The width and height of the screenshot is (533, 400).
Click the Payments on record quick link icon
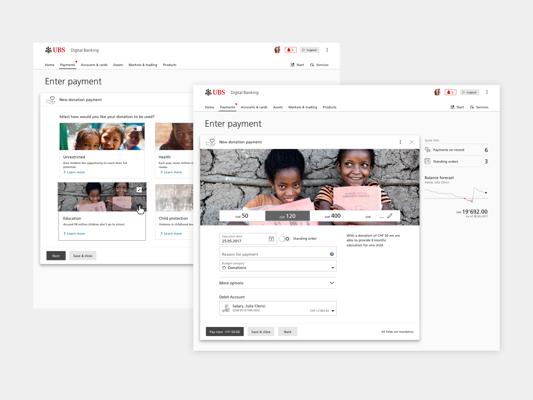(428, 150)
